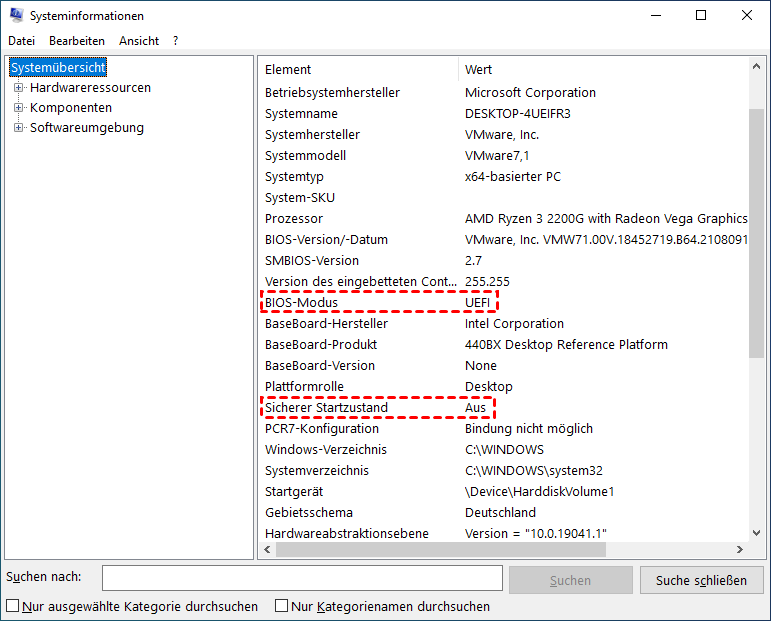Screen dimensions: 771x621
Task: Select the Komponenten tree item
Action: click(71, 108)
